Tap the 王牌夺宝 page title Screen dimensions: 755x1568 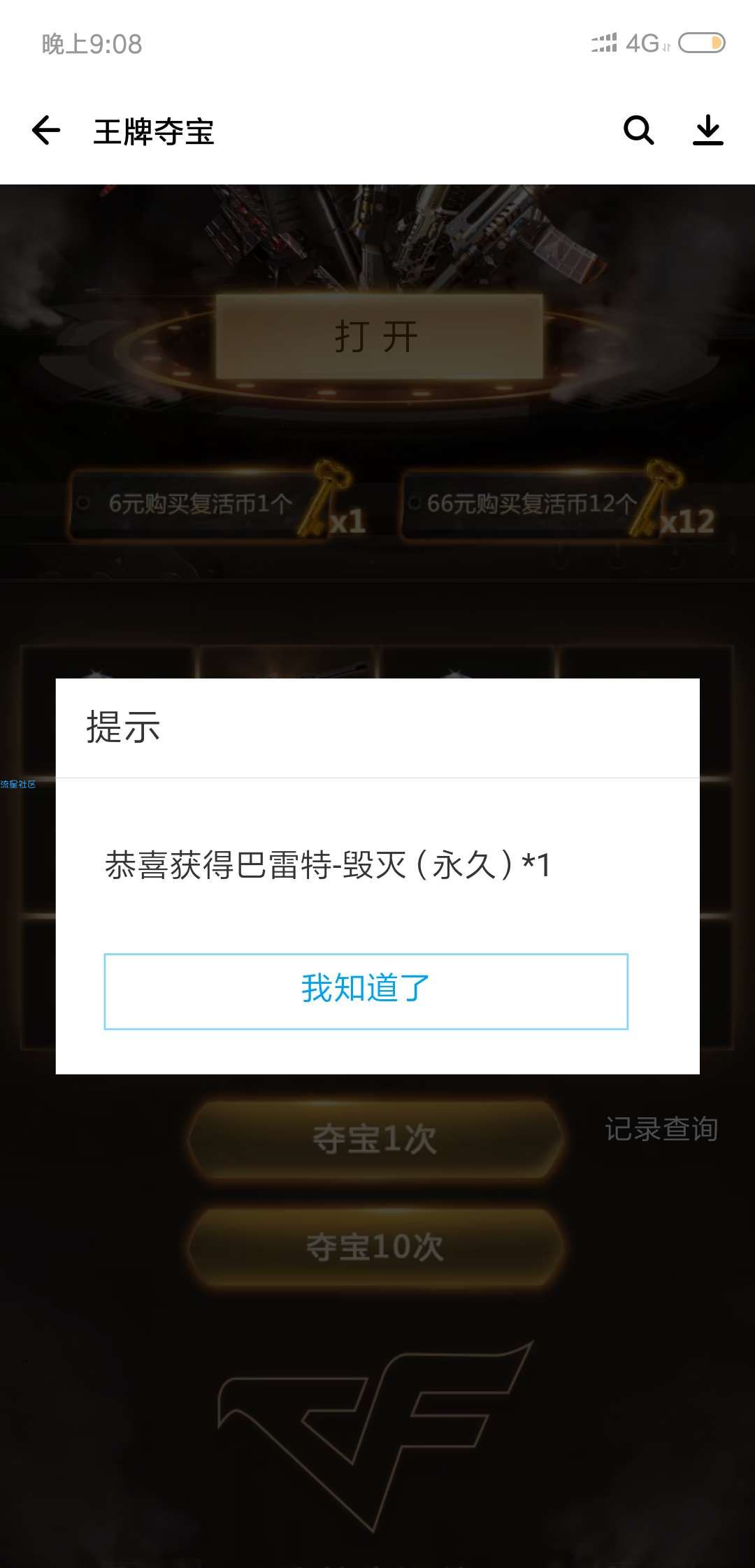click(x=154, y=131)
